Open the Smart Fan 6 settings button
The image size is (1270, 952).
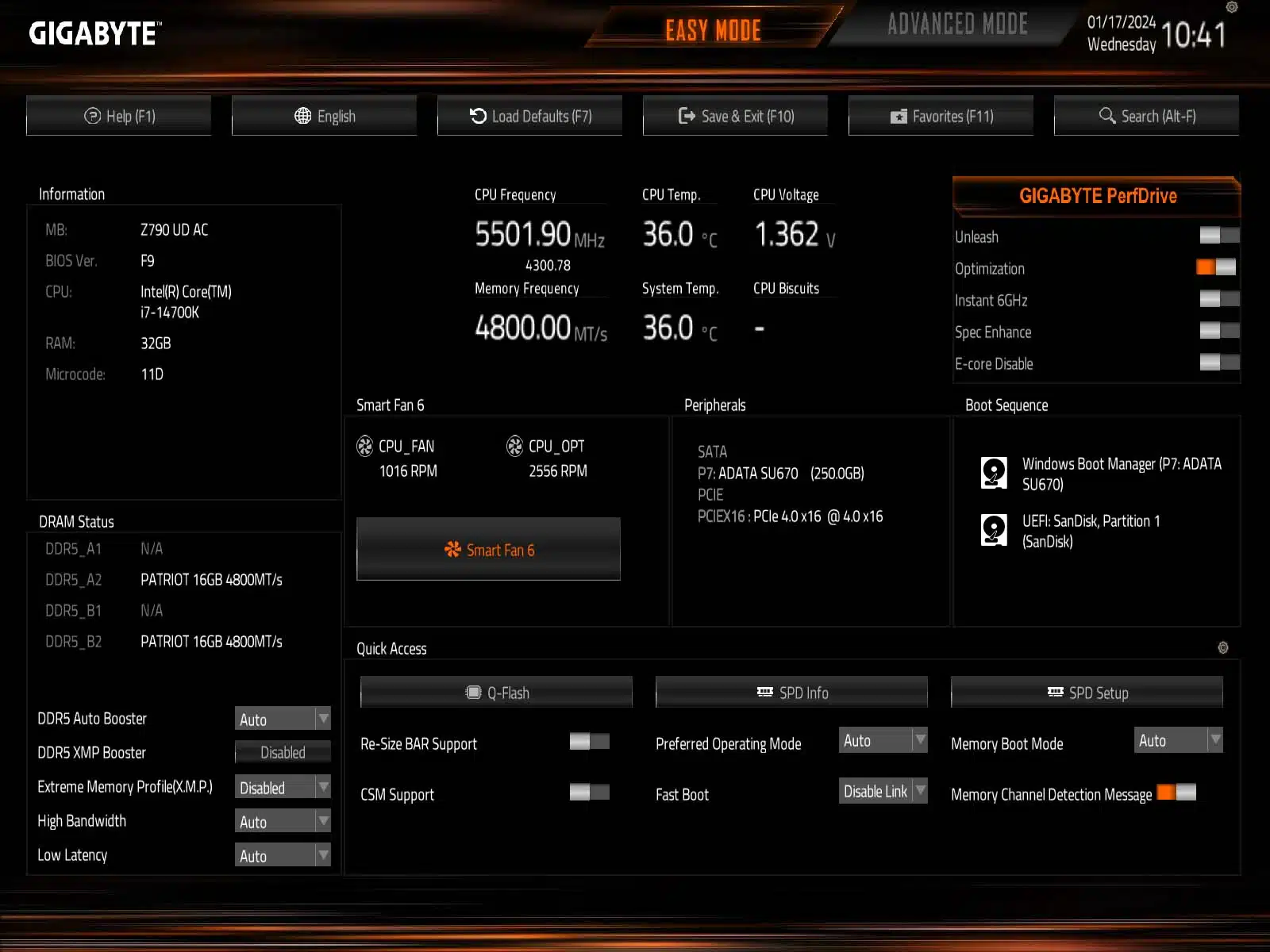489,549
